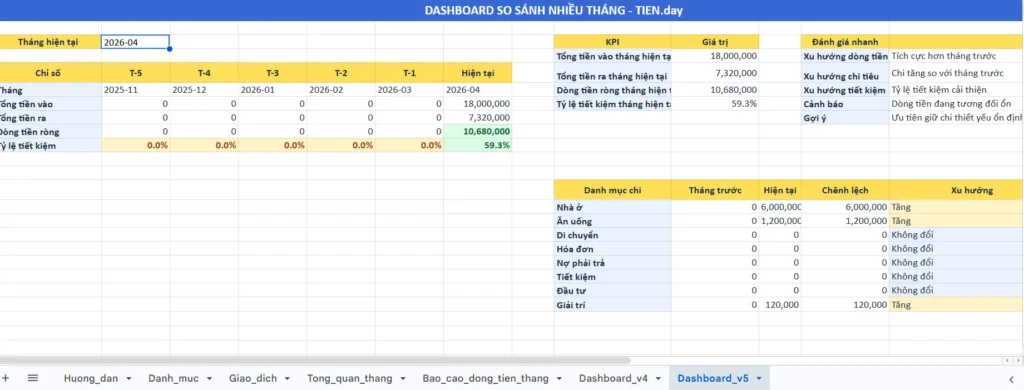Open Dashboard_v4 tab dropdown arrow
1024x390 pixels.
point(658,378)
